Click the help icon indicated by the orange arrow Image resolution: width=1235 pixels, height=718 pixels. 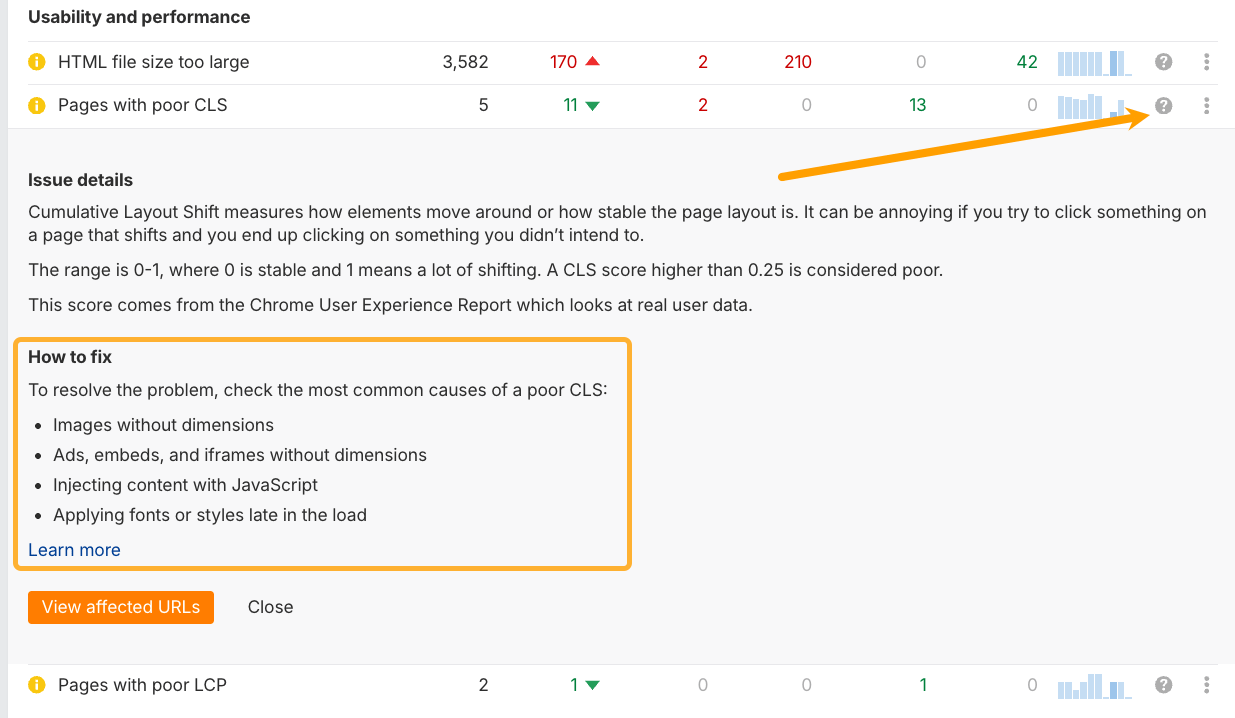pos(1163,105)
